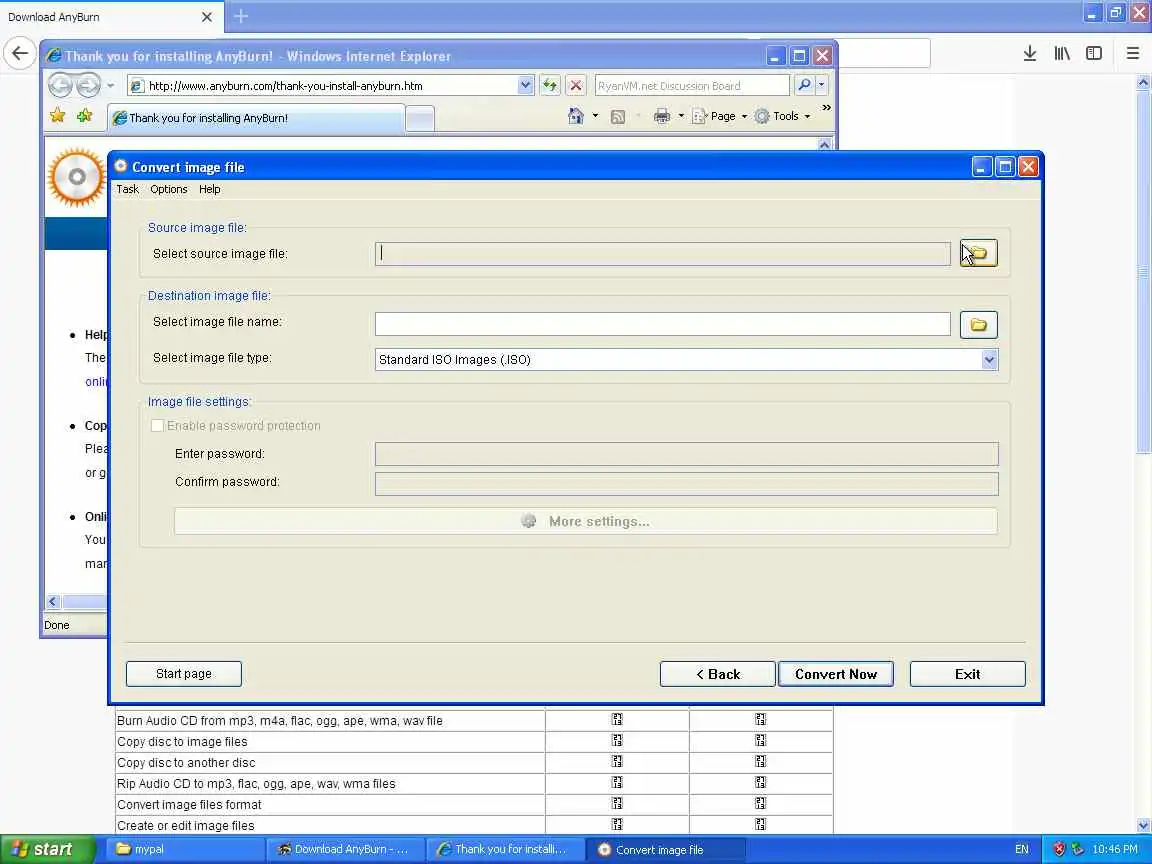The width and height of the screenshot is (1152, 864).
Task: Click Firefox back arrow button
Action: click(20, 53)
